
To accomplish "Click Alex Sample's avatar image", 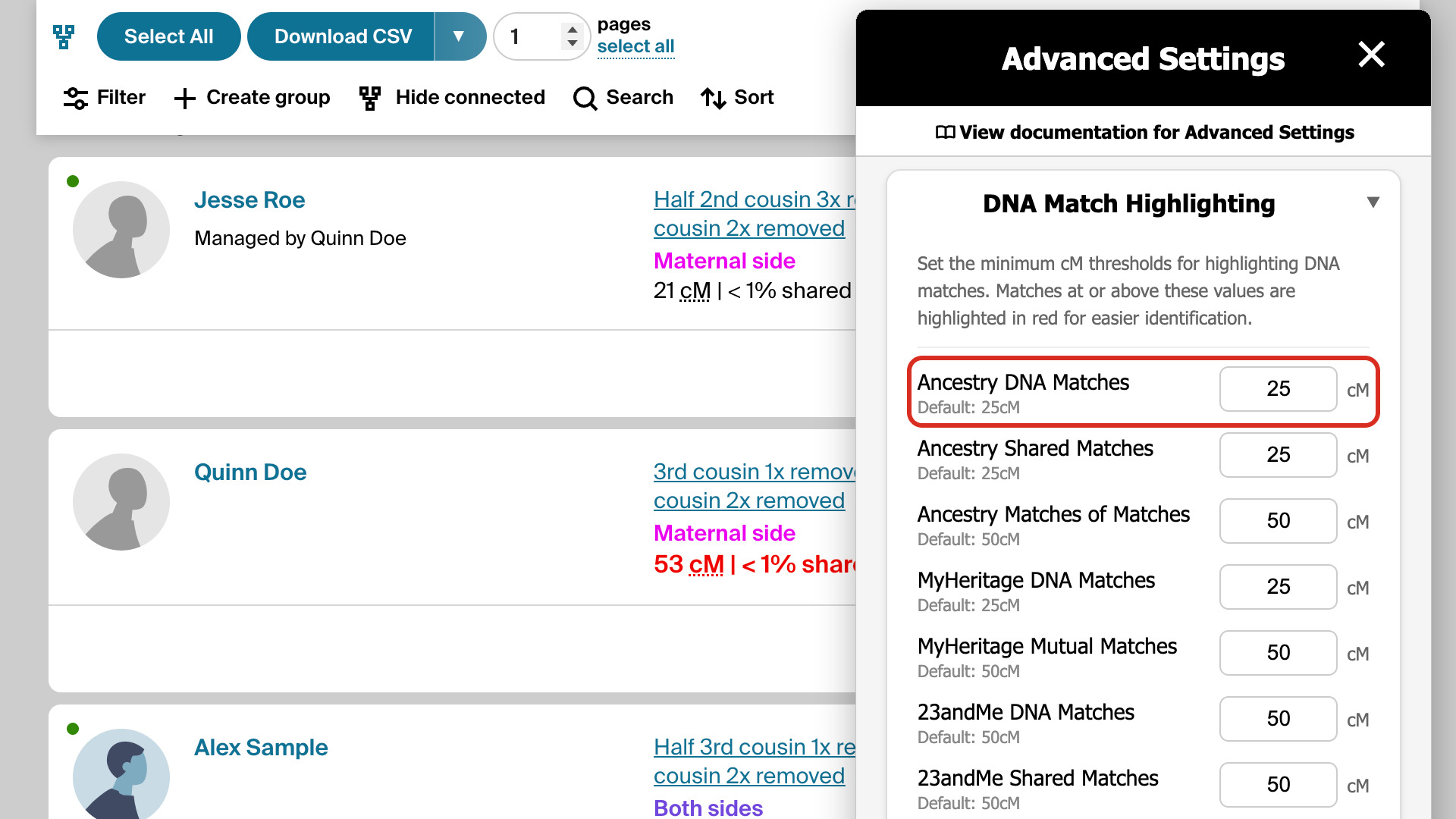I will (121, 774).
